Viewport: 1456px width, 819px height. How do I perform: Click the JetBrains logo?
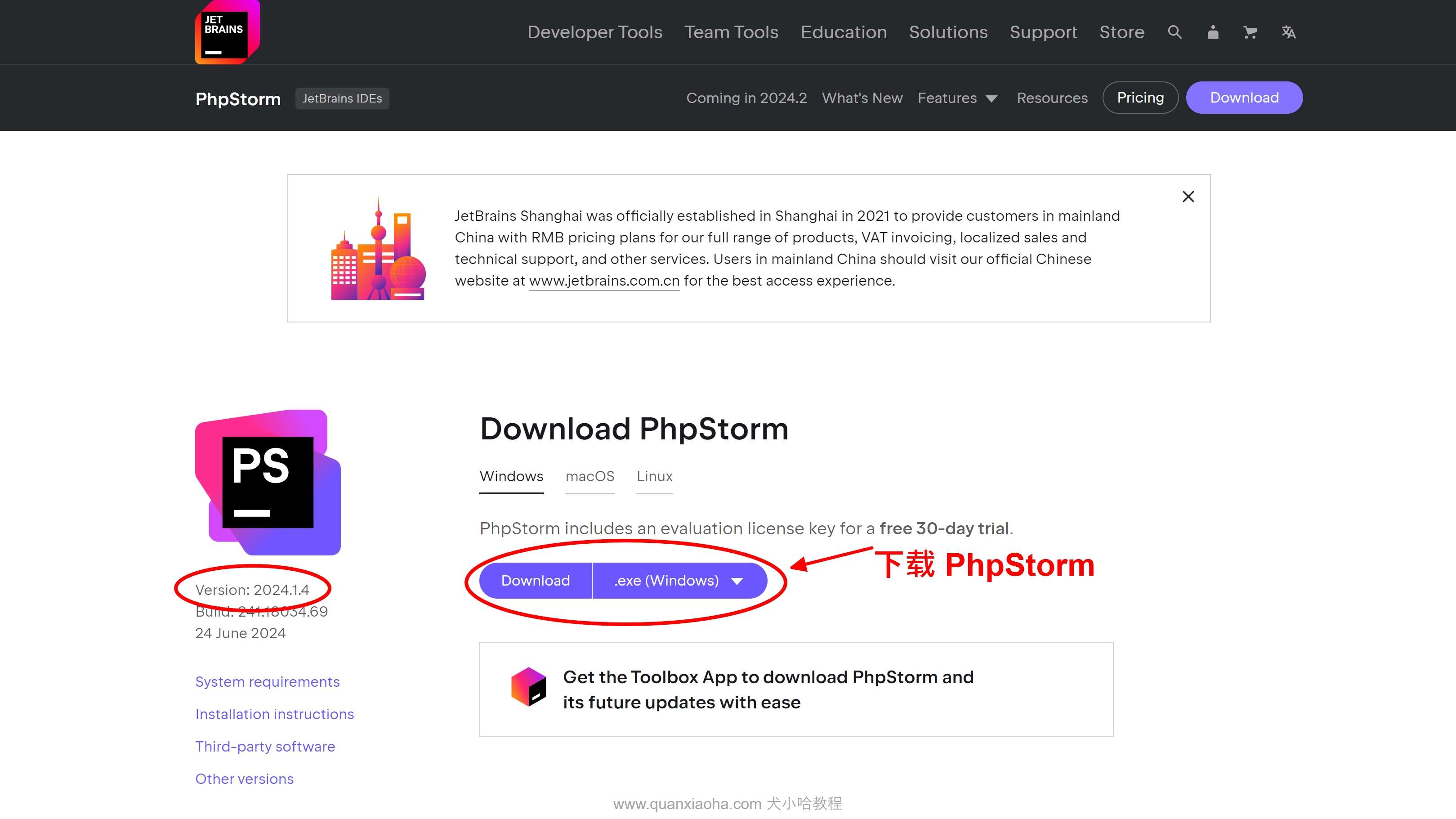tap(227, 31)
